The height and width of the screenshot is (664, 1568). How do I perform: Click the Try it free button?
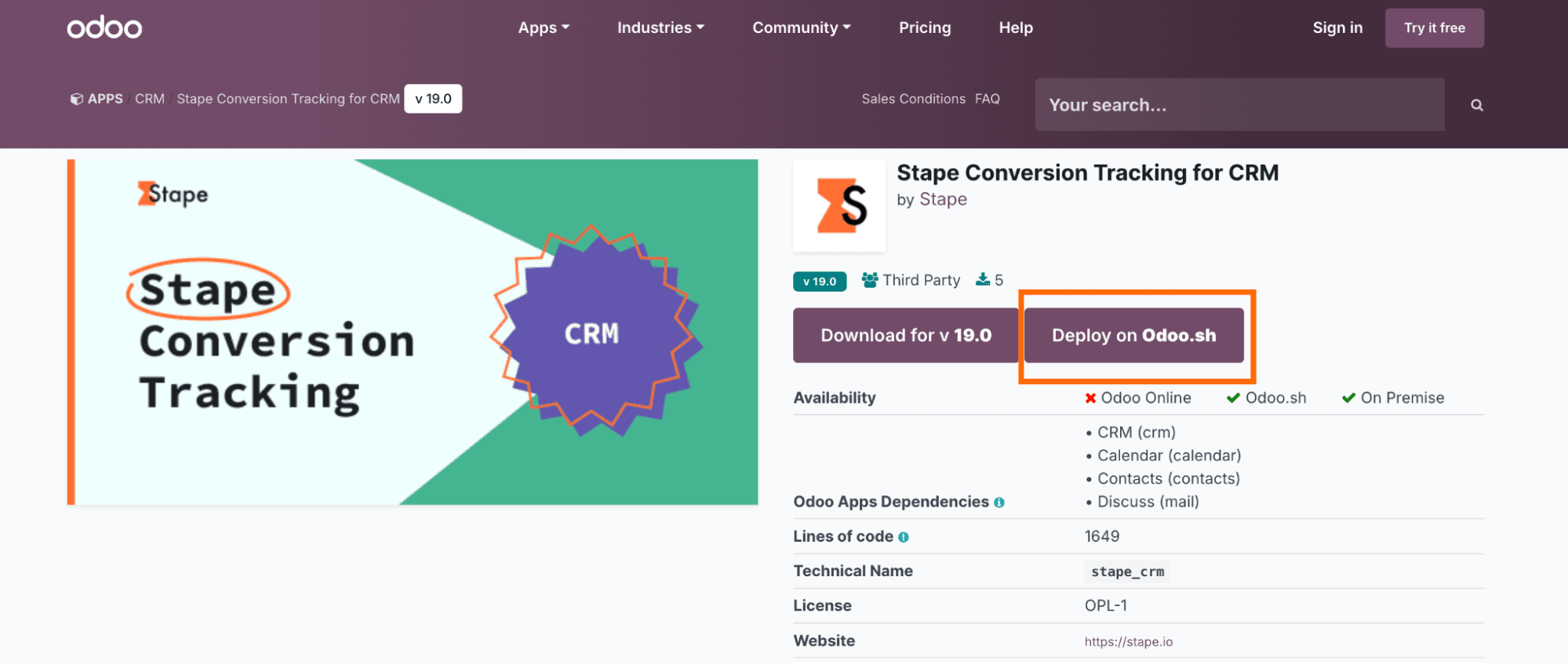[x=1434, y=28]
